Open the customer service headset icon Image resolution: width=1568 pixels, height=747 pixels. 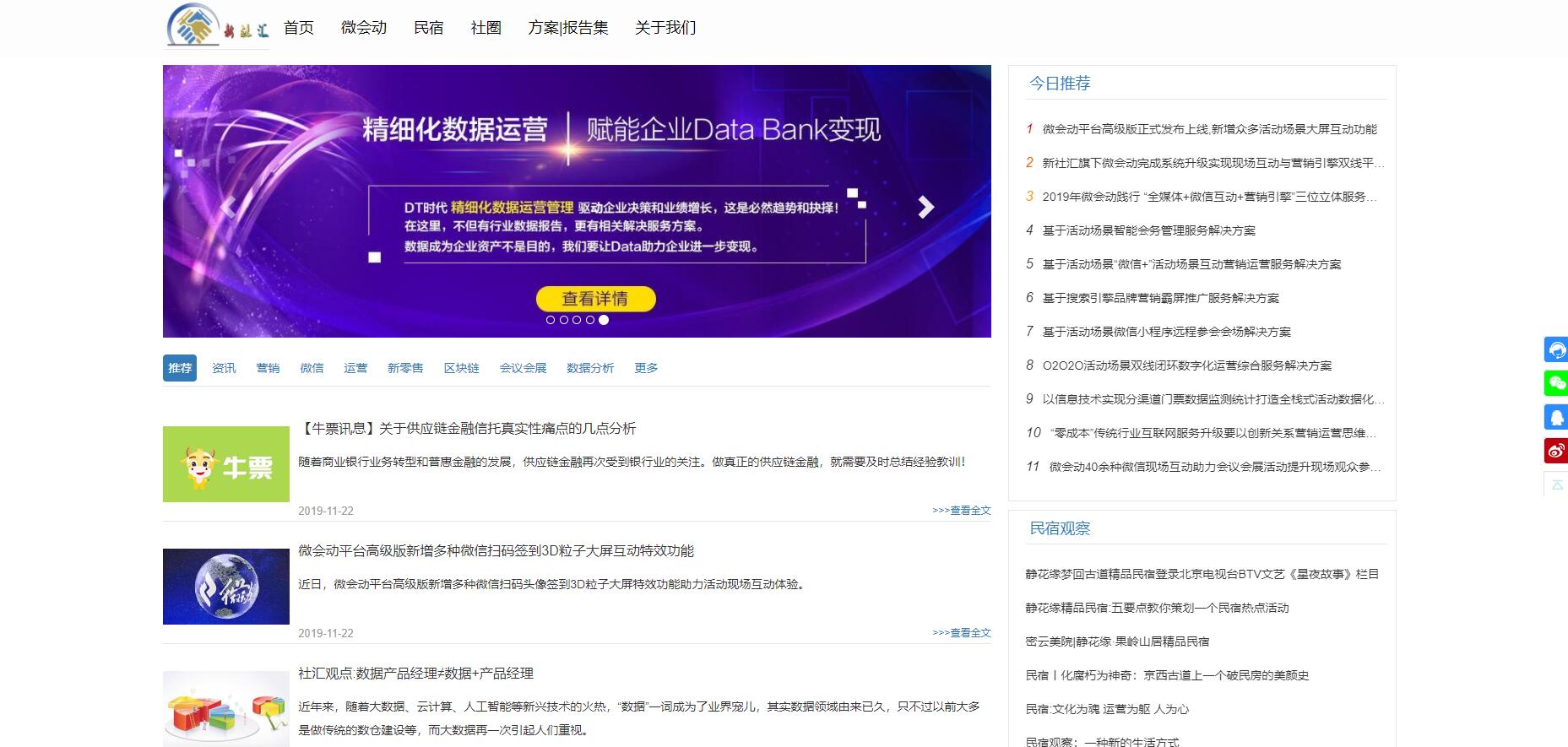coord(1556,349)
